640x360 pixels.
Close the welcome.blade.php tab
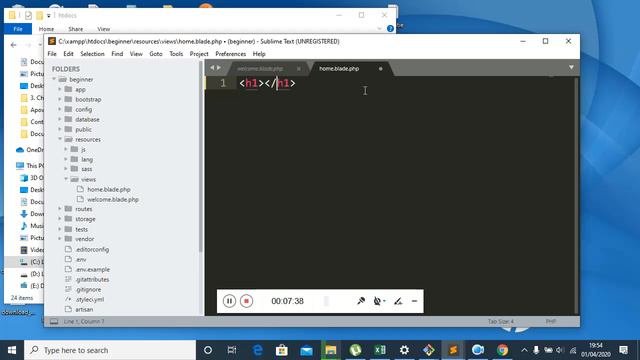(x=299, y=69)
